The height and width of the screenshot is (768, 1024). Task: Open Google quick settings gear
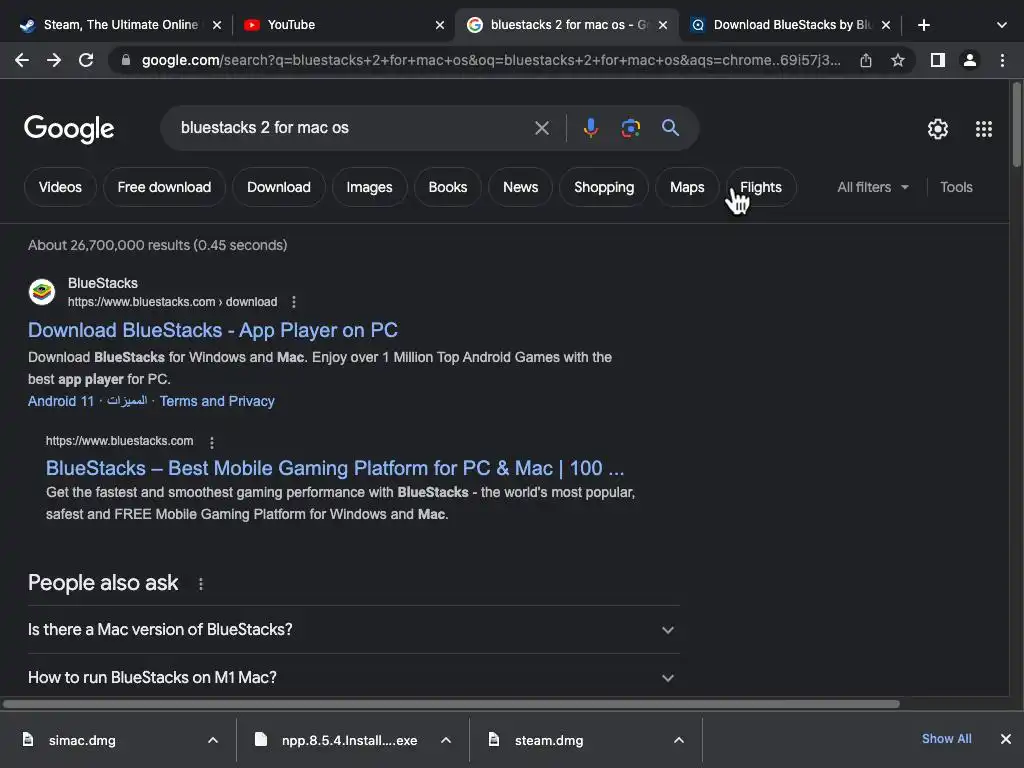(x=937, y=129)
